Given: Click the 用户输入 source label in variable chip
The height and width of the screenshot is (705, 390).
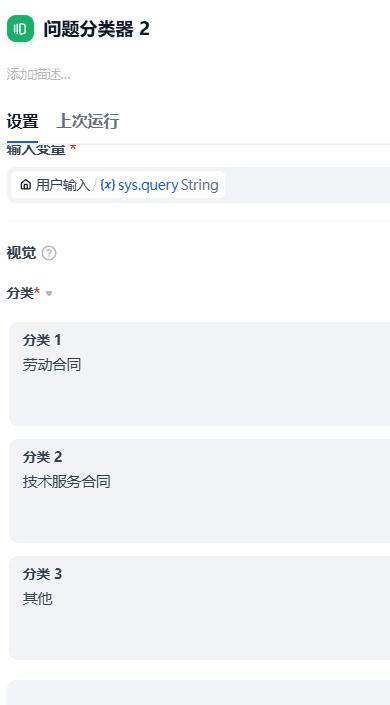Looking at the screenshot, I should point(63,185).
